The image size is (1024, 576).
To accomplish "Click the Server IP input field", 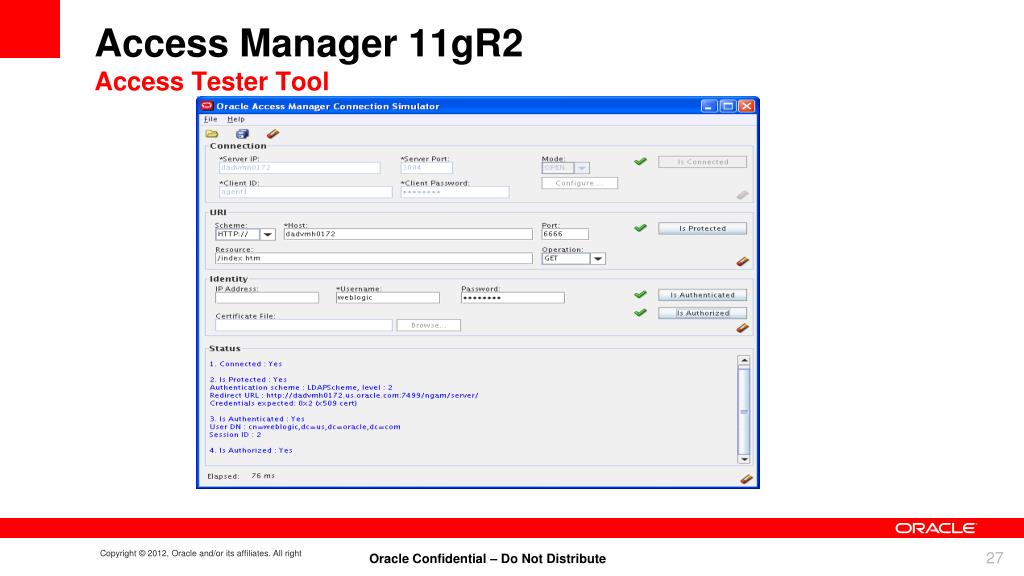I will click(299, 168).
